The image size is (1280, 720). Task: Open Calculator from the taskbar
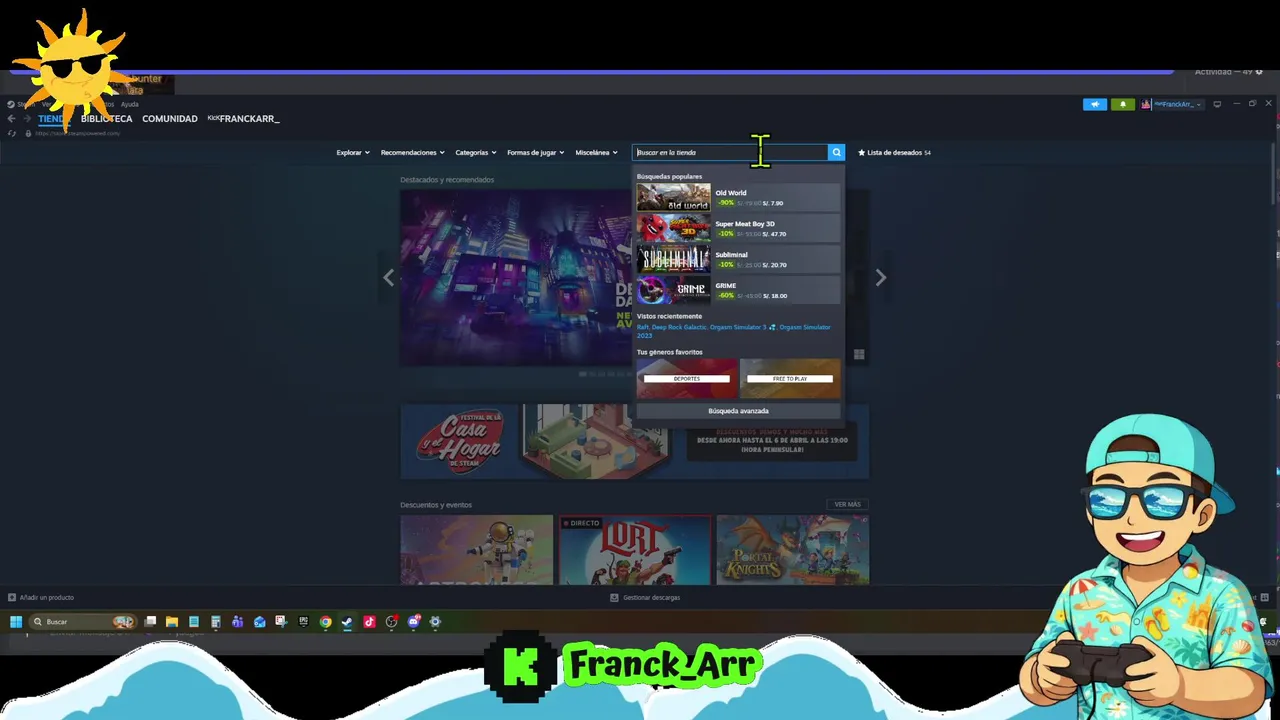click(x=215, y=622)
